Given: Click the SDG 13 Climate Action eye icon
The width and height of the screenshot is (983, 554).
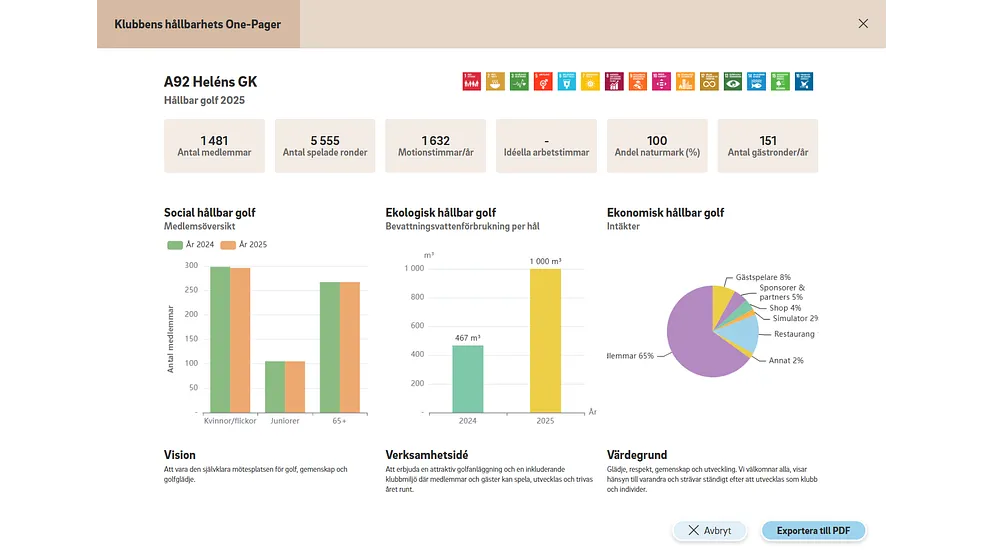Looking at the screenshot, I should (733, 81).
